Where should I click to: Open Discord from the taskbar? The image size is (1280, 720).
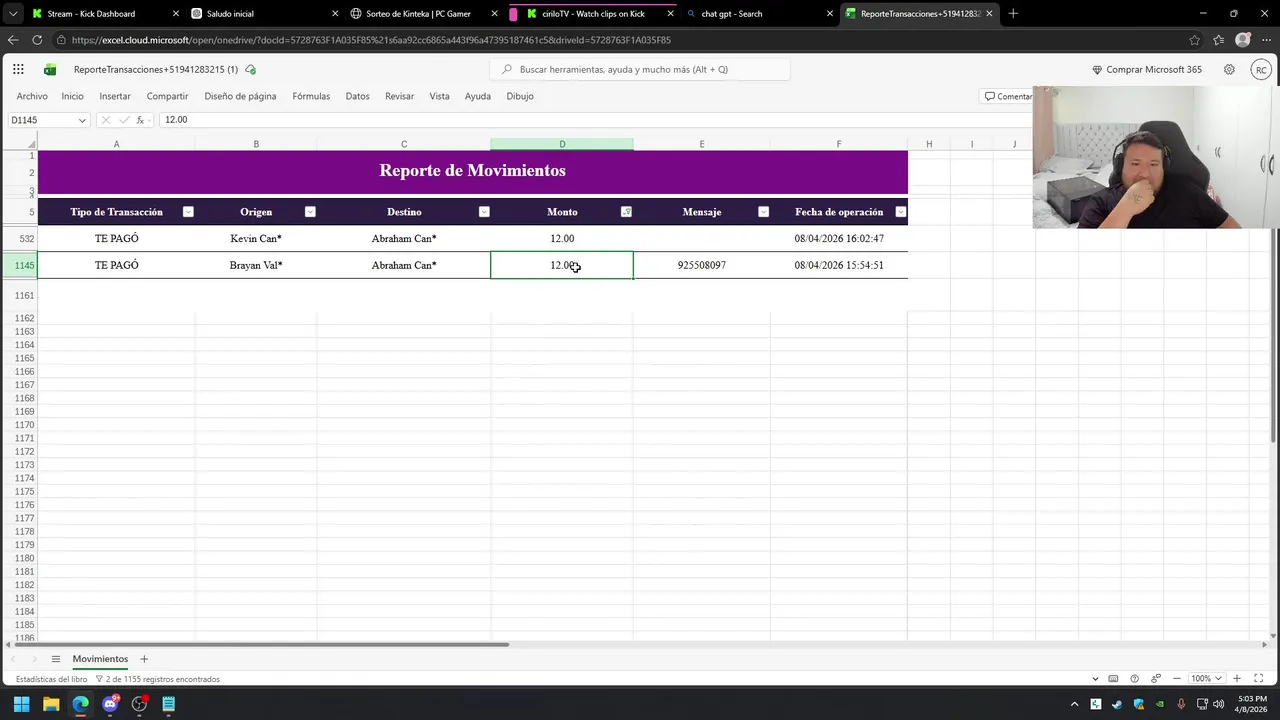coord(110,704)
